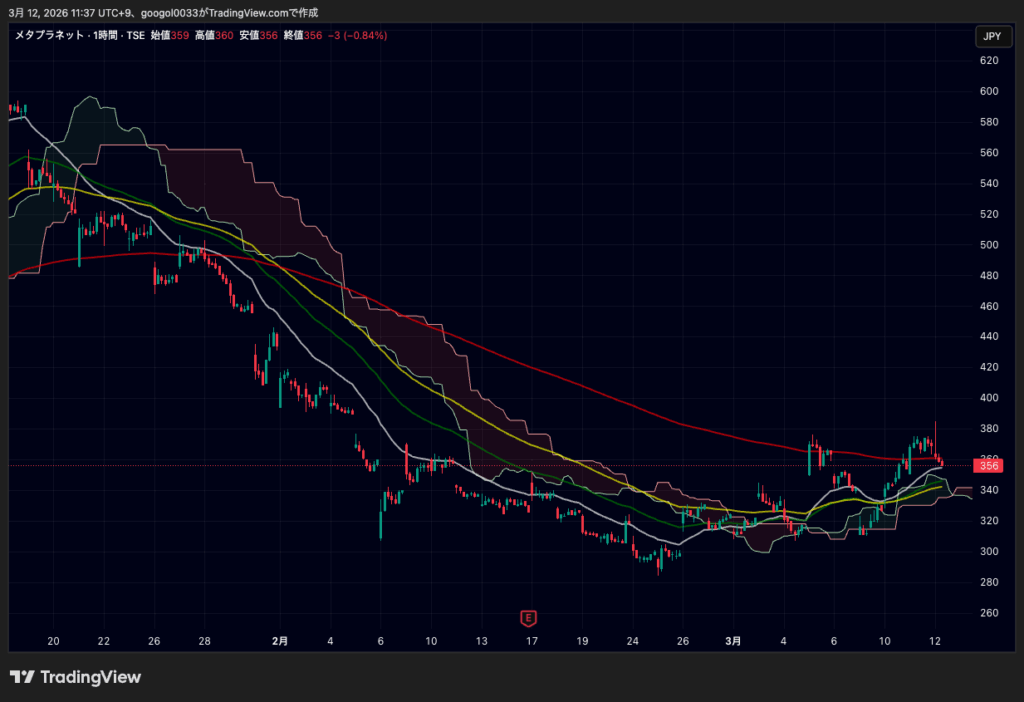Click the 始値 359 open value
This screenshot has width=1024, height=702.
[168, 35]
